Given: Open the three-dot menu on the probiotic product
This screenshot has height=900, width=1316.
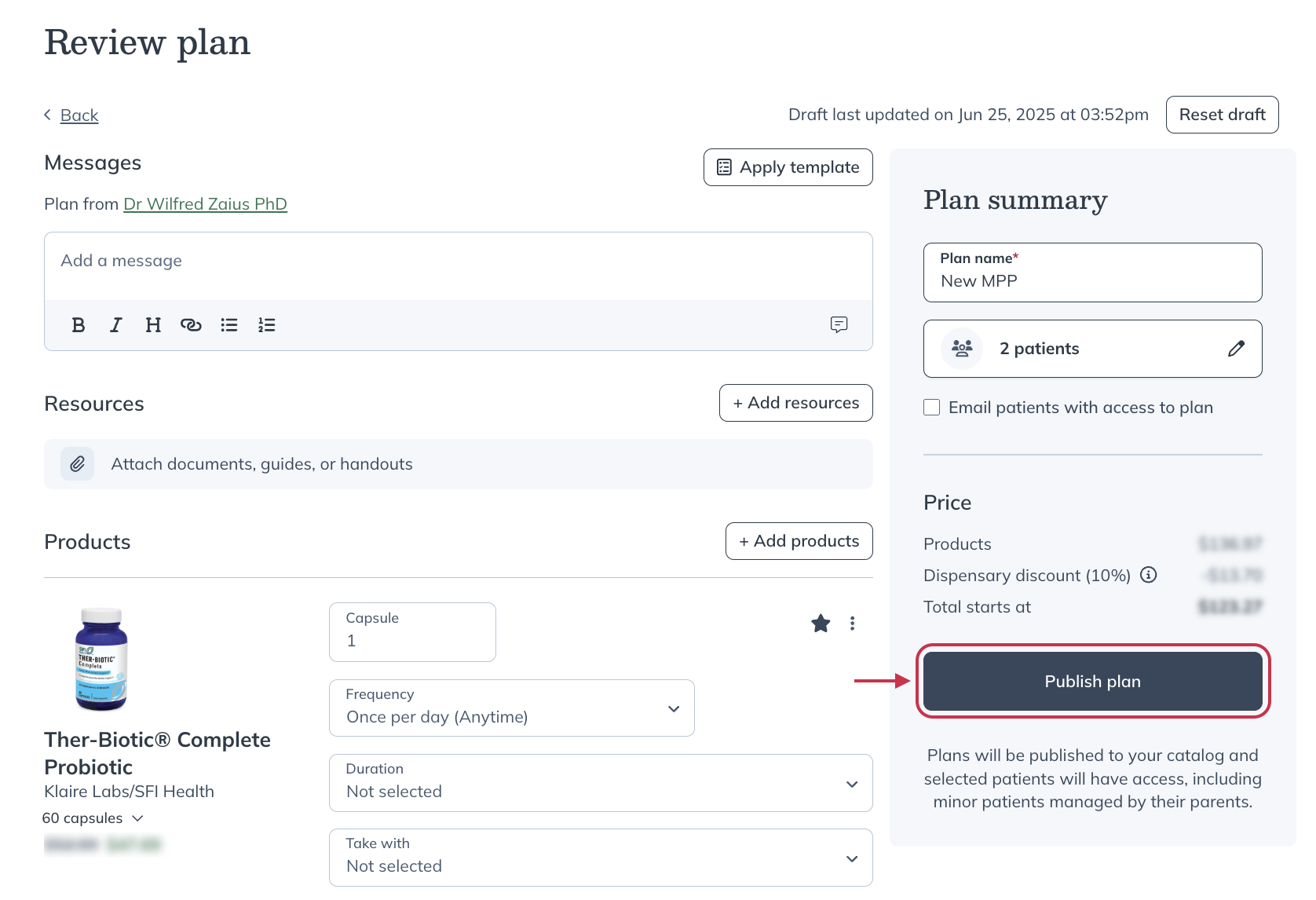Looking at the screenshot, I should coord(852,623).
